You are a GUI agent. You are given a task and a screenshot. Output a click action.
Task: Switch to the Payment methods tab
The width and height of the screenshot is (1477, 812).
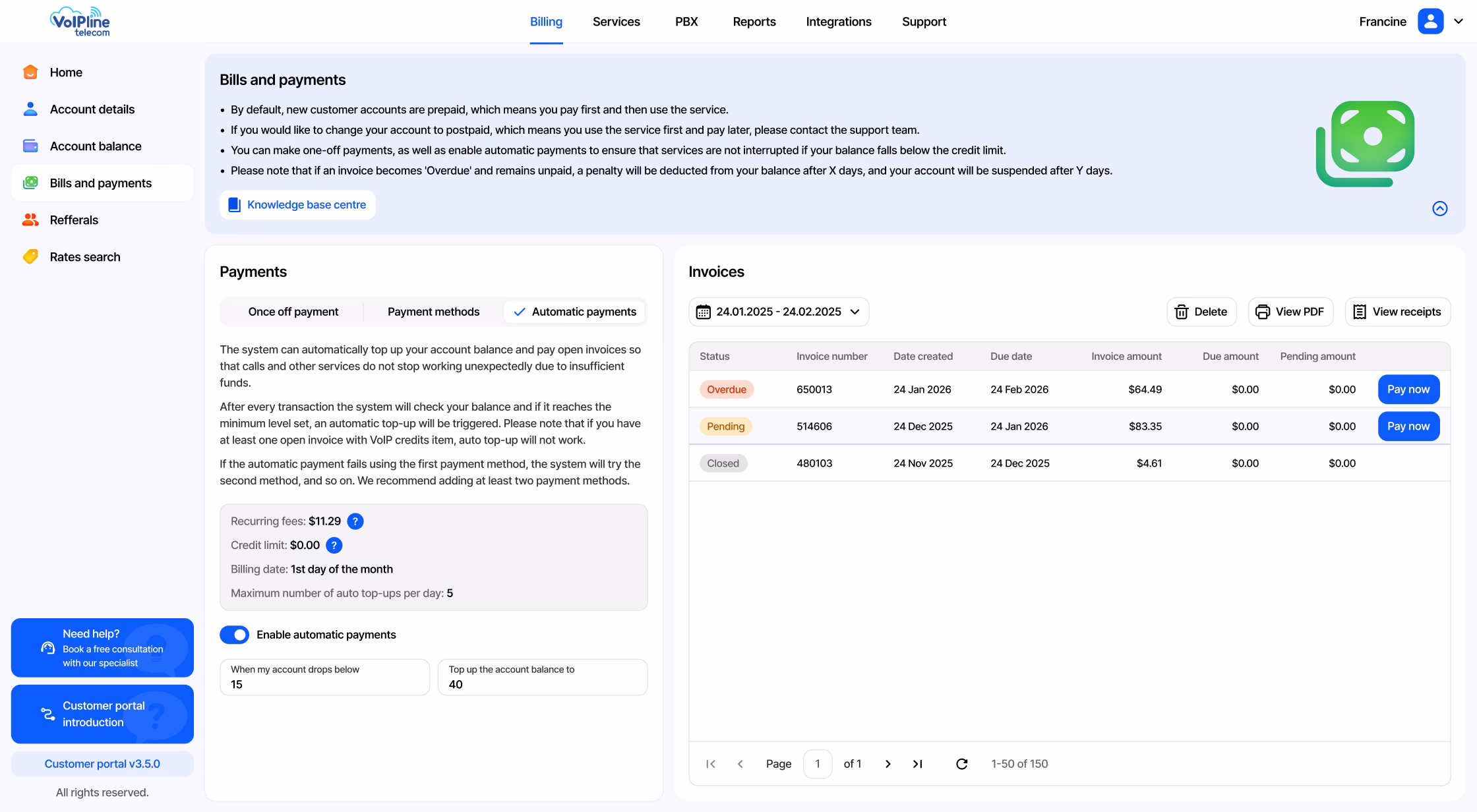tap(433, 312)
